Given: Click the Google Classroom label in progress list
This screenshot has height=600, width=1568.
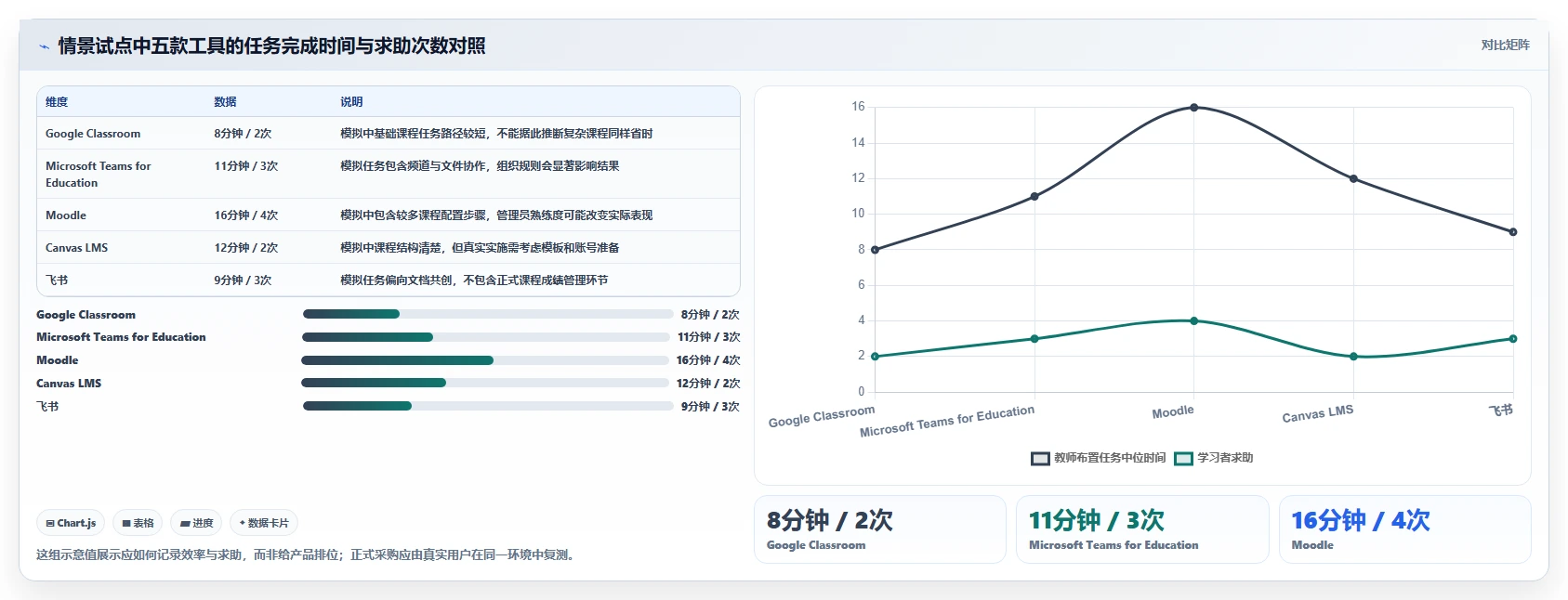Looking at the screenshot, I should (x=86, y=315).
